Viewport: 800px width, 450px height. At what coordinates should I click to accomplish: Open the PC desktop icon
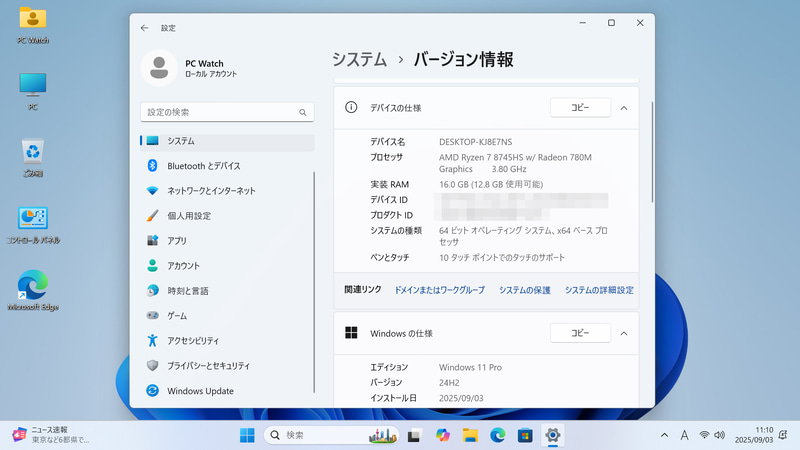coord(33,91)
